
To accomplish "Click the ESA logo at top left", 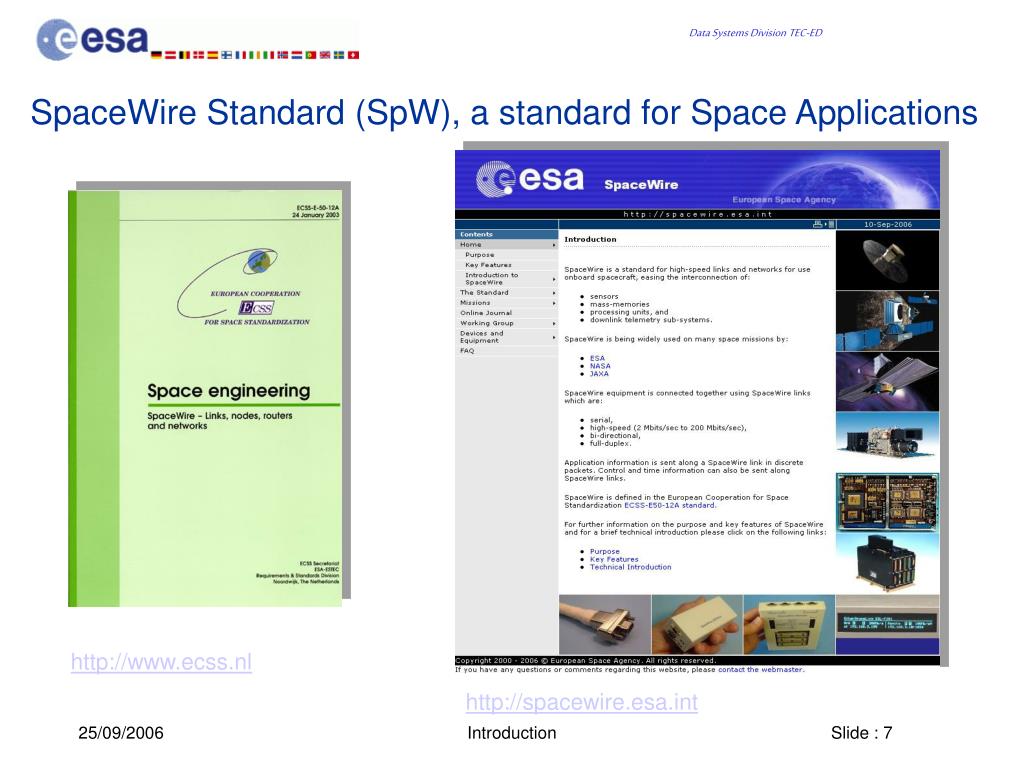I will 93,40.
